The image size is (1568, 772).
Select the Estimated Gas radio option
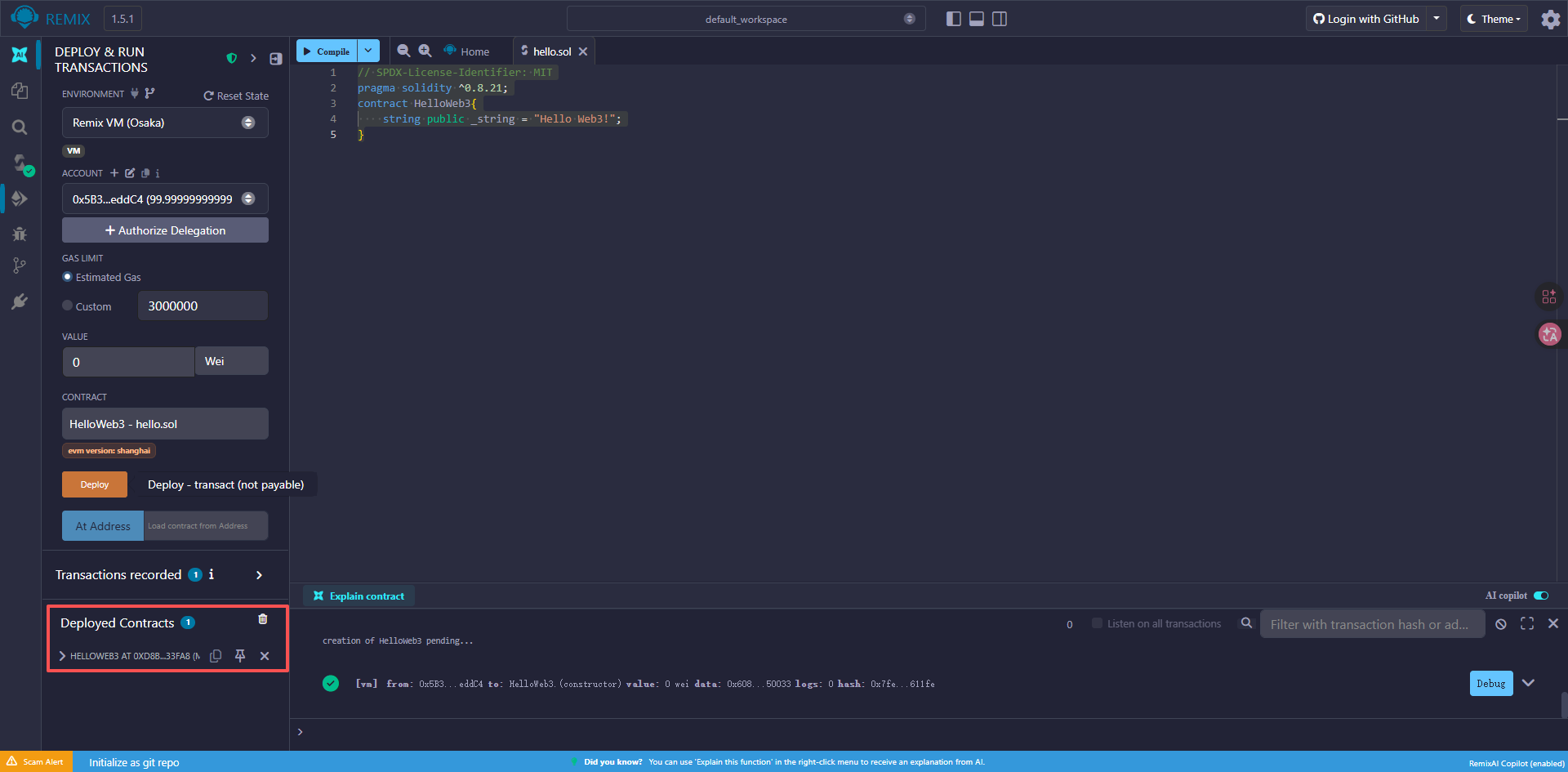(68, 277)
